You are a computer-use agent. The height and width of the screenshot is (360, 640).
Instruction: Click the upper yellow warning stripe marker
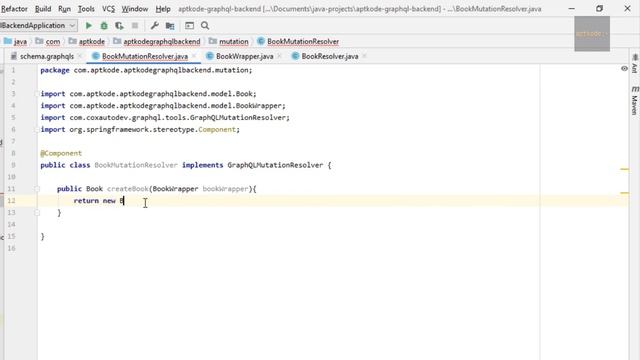[624, 169]
